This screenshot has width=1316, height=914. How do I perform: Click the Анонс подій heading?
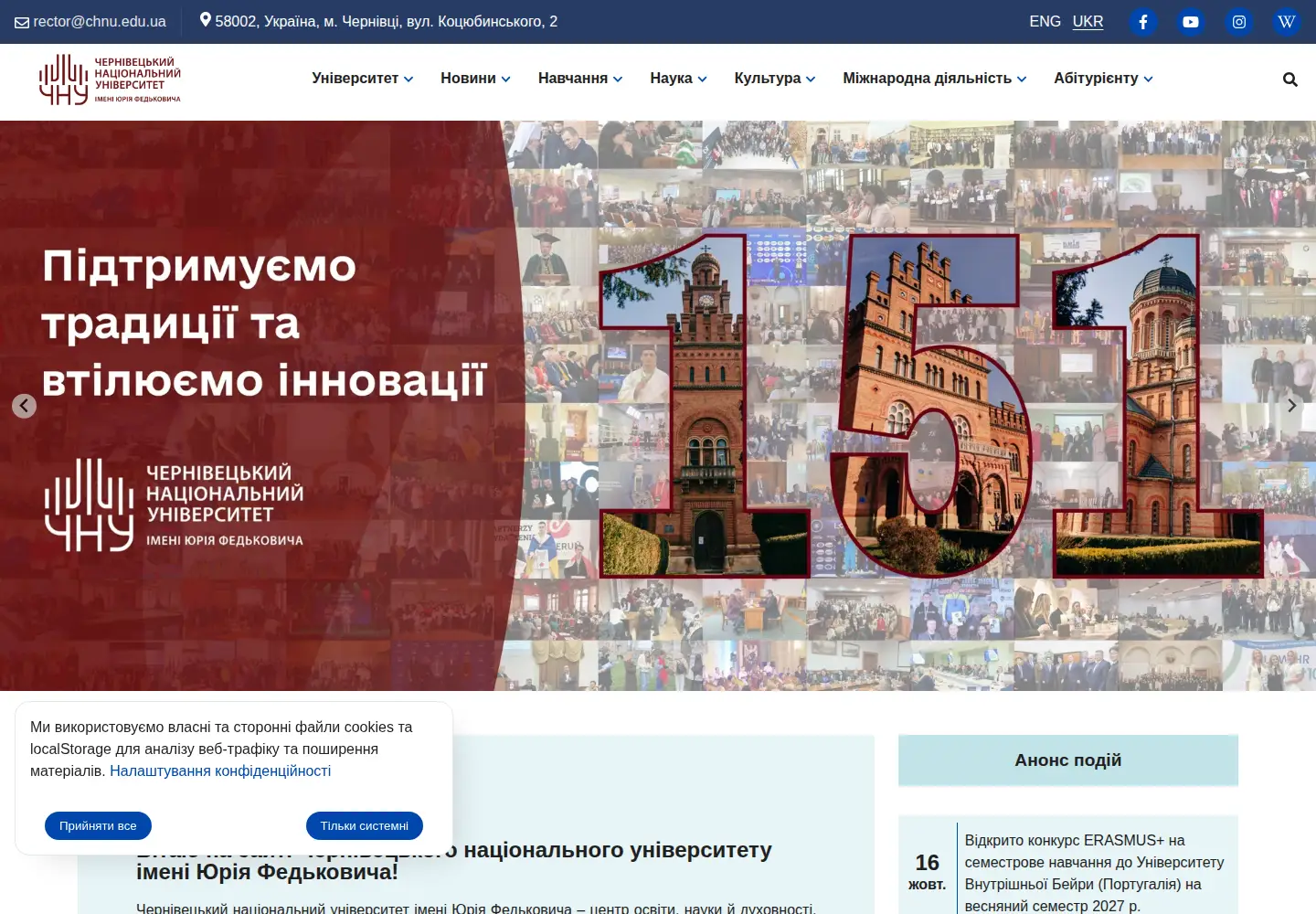(1068, 760)
